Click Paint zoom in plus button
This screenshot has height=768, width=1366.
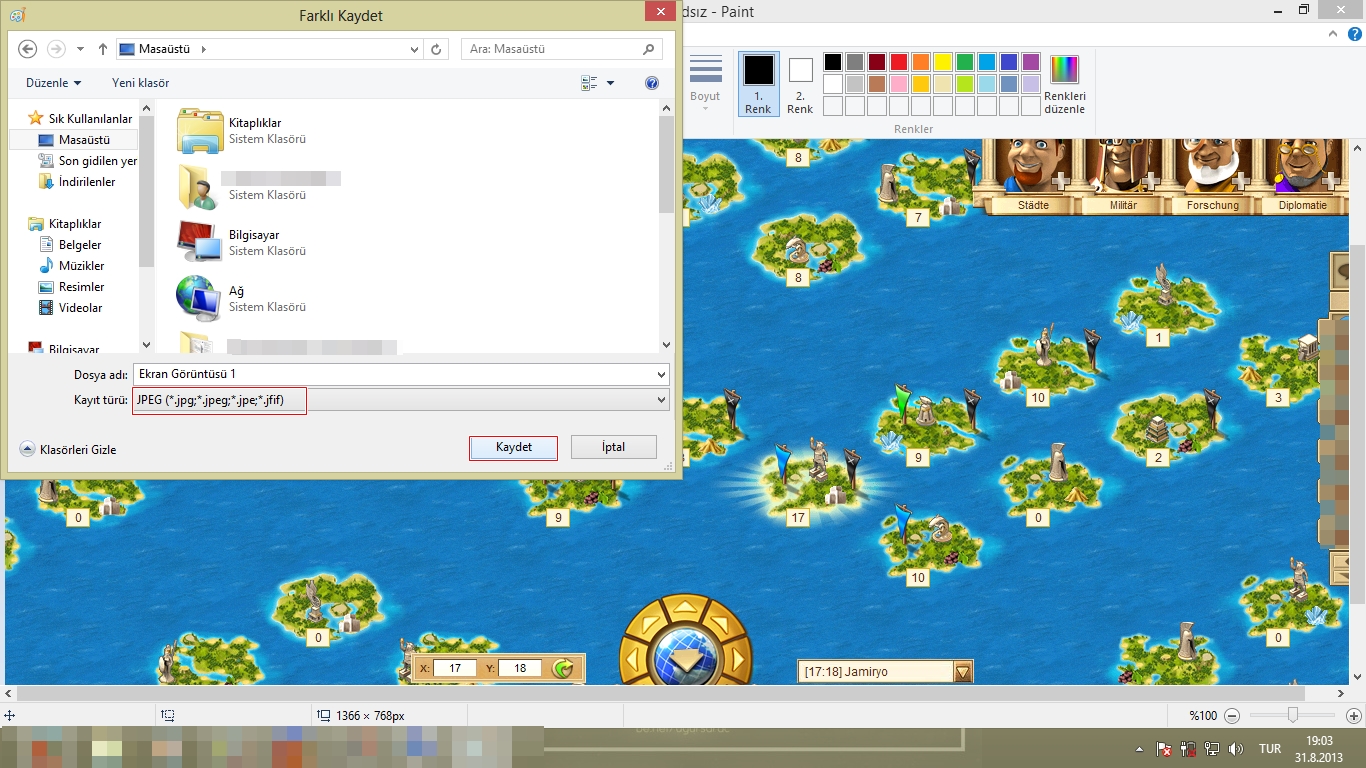(x=1353, y=716)
